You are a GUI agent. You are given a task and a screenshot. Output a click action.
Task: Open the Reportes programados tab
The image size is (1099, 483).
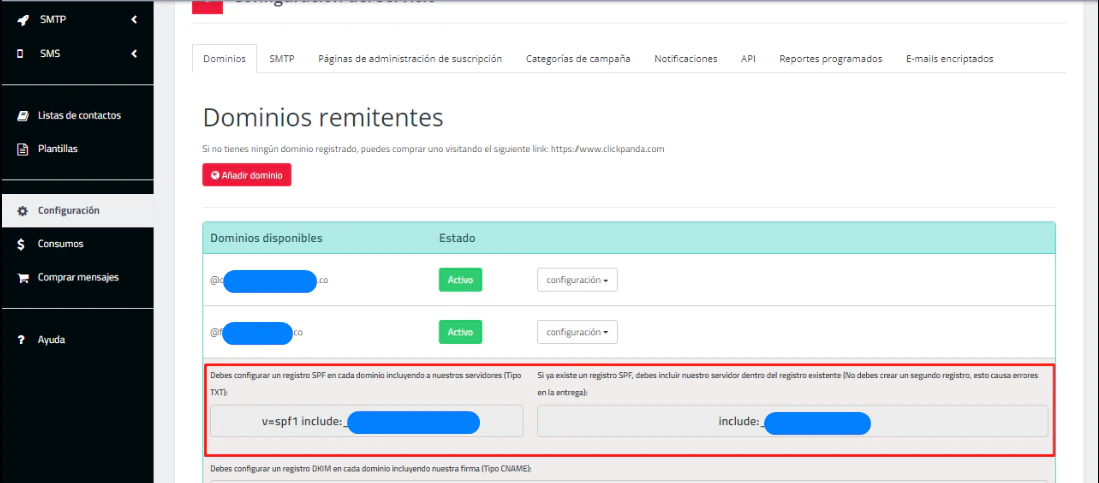click(x=831, y=59)
